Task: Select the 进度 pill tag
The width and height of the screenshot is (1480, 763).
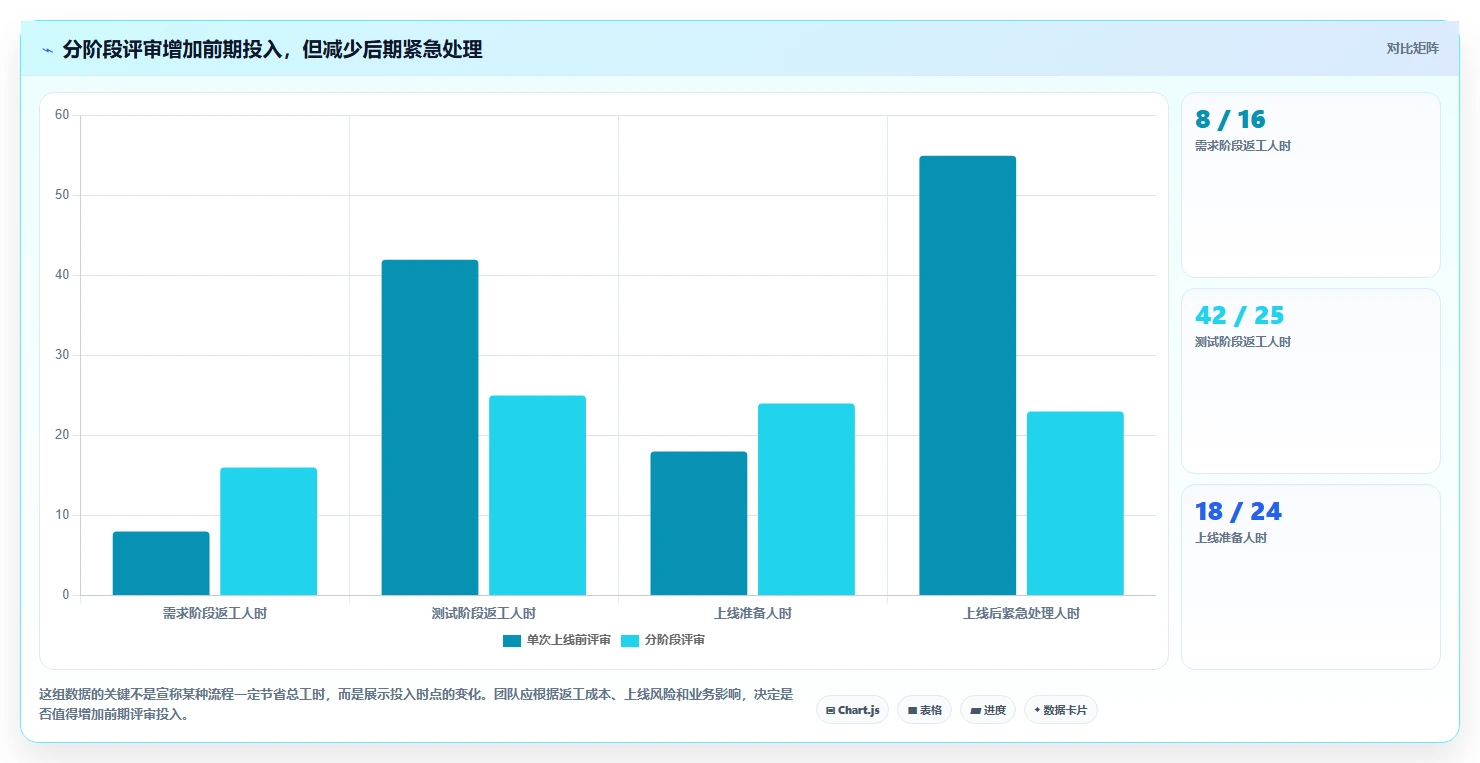Action: [988, 710]
